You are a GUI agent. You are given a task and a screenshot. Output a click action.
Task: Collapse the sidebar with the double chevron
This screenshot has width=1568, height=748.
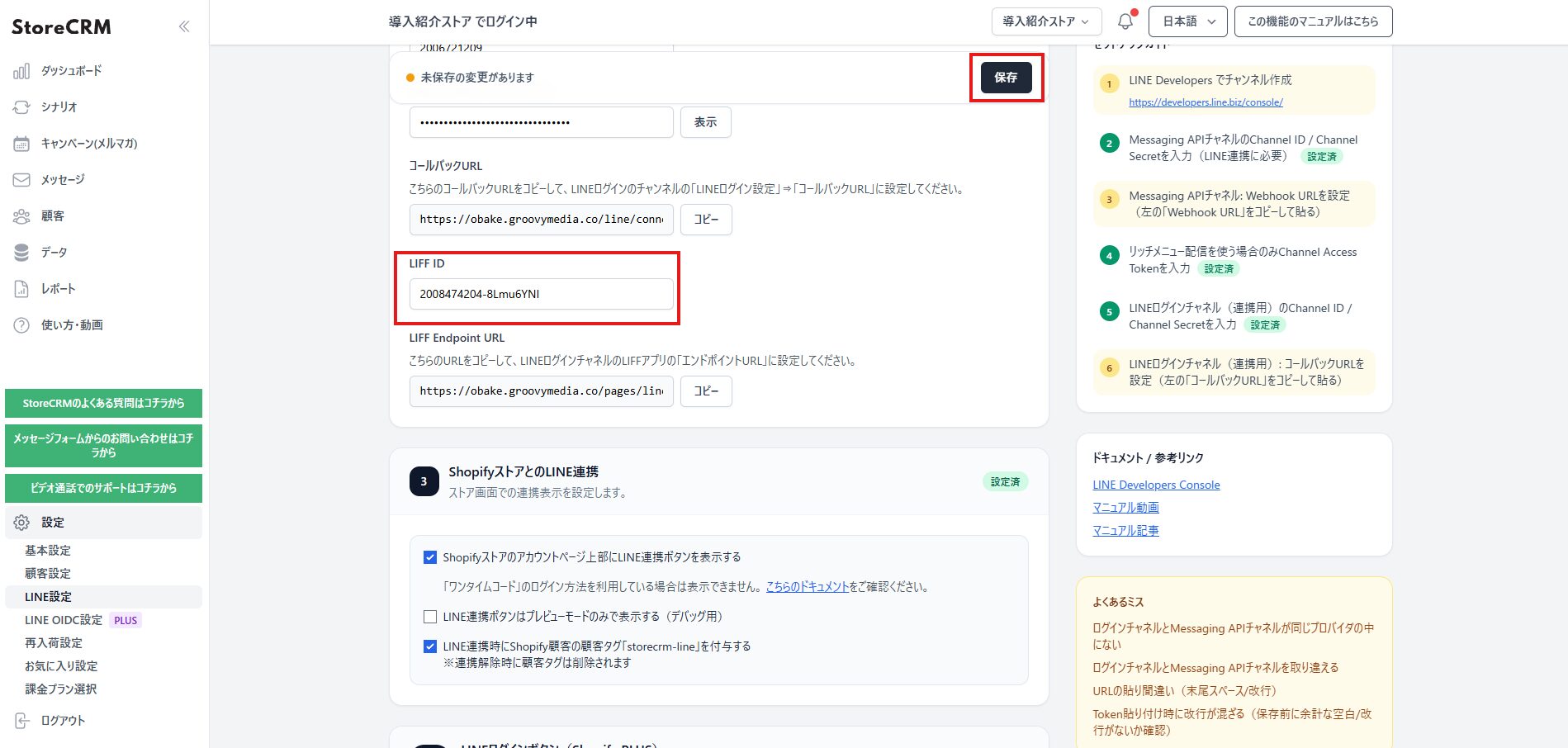184,26
